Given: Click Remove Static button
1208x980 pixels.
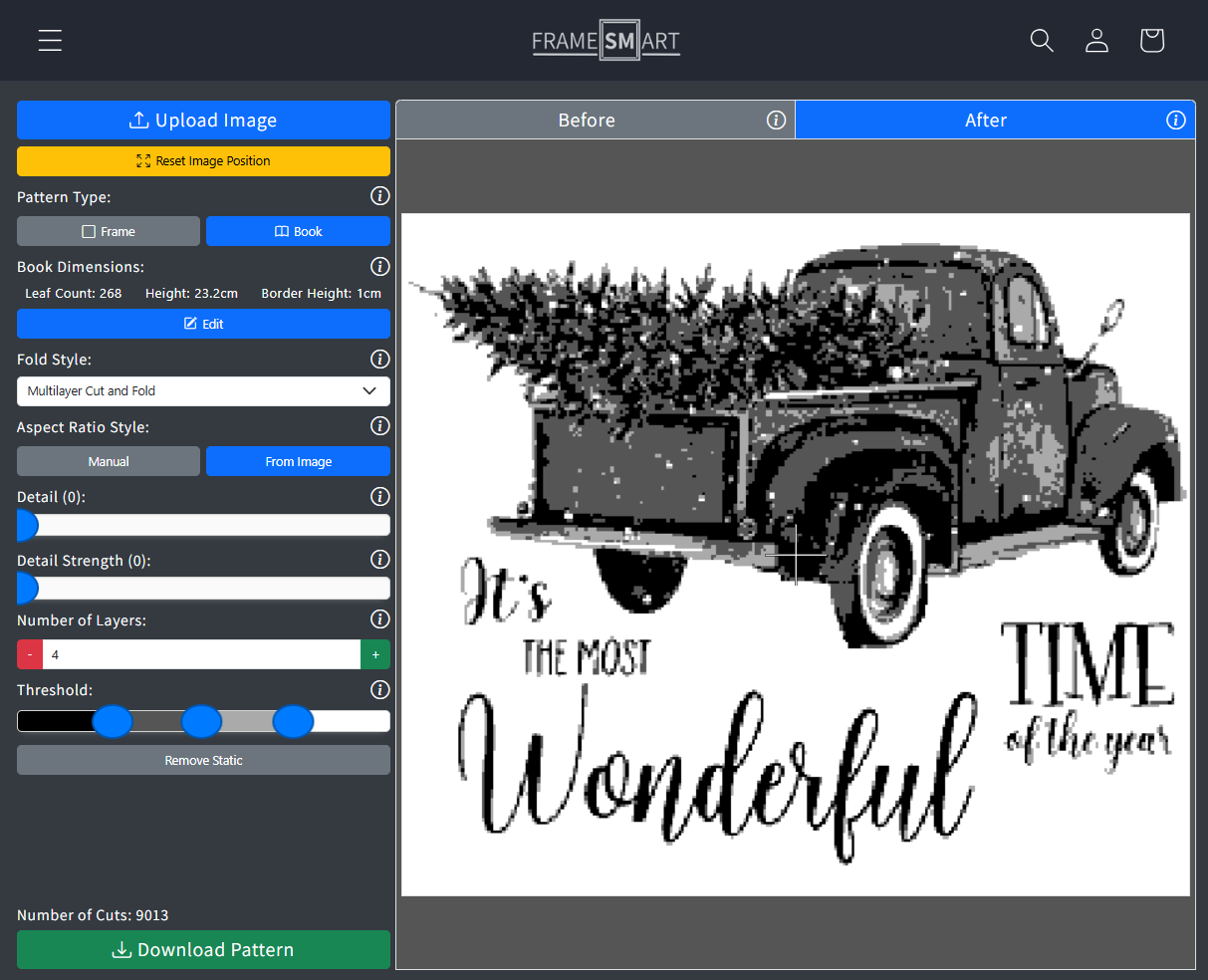Looking at the screenshot, I should pyautogui.click(x=203, y=760).
